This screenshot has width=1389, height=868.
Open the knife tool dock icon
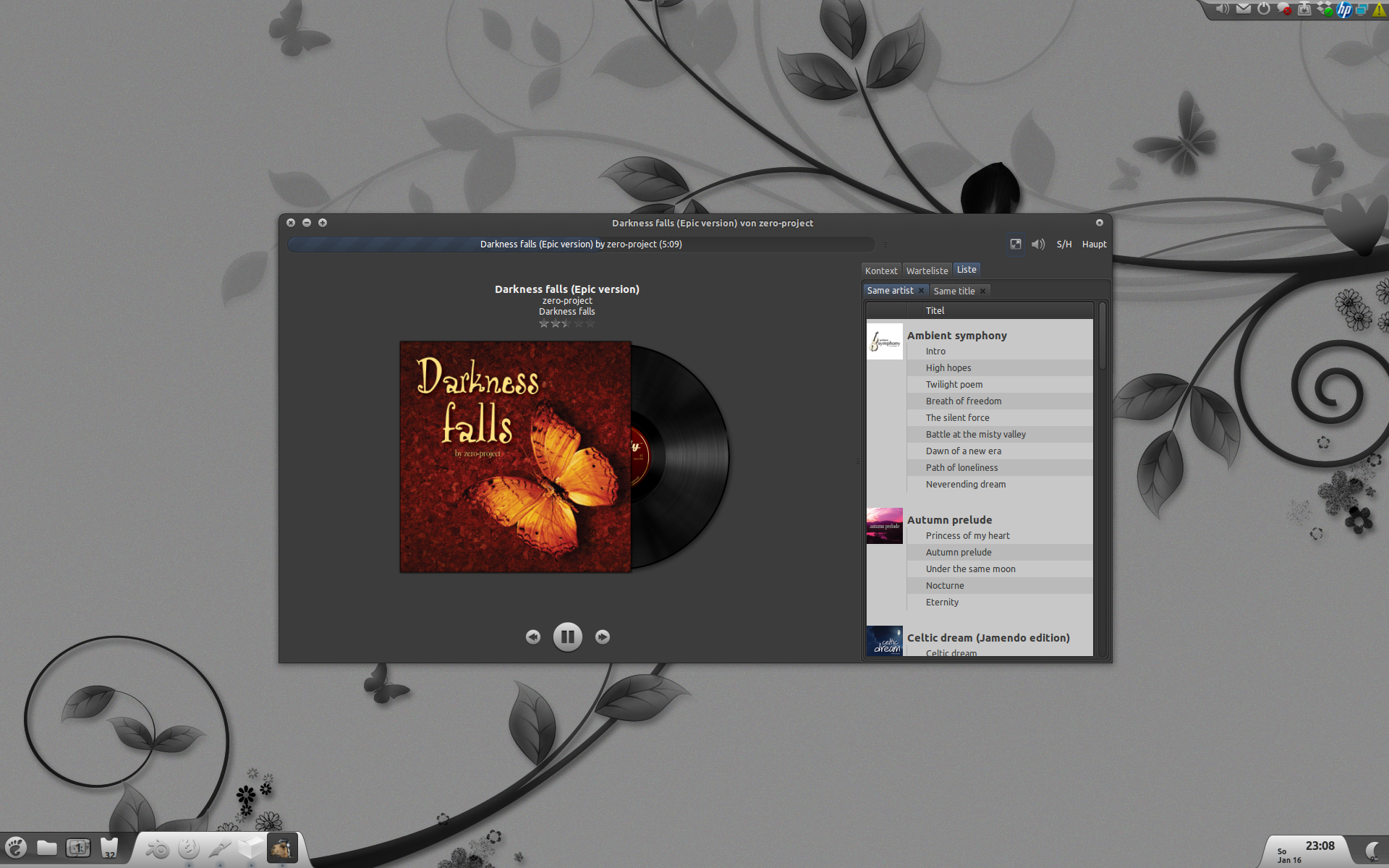coord(220,848)
